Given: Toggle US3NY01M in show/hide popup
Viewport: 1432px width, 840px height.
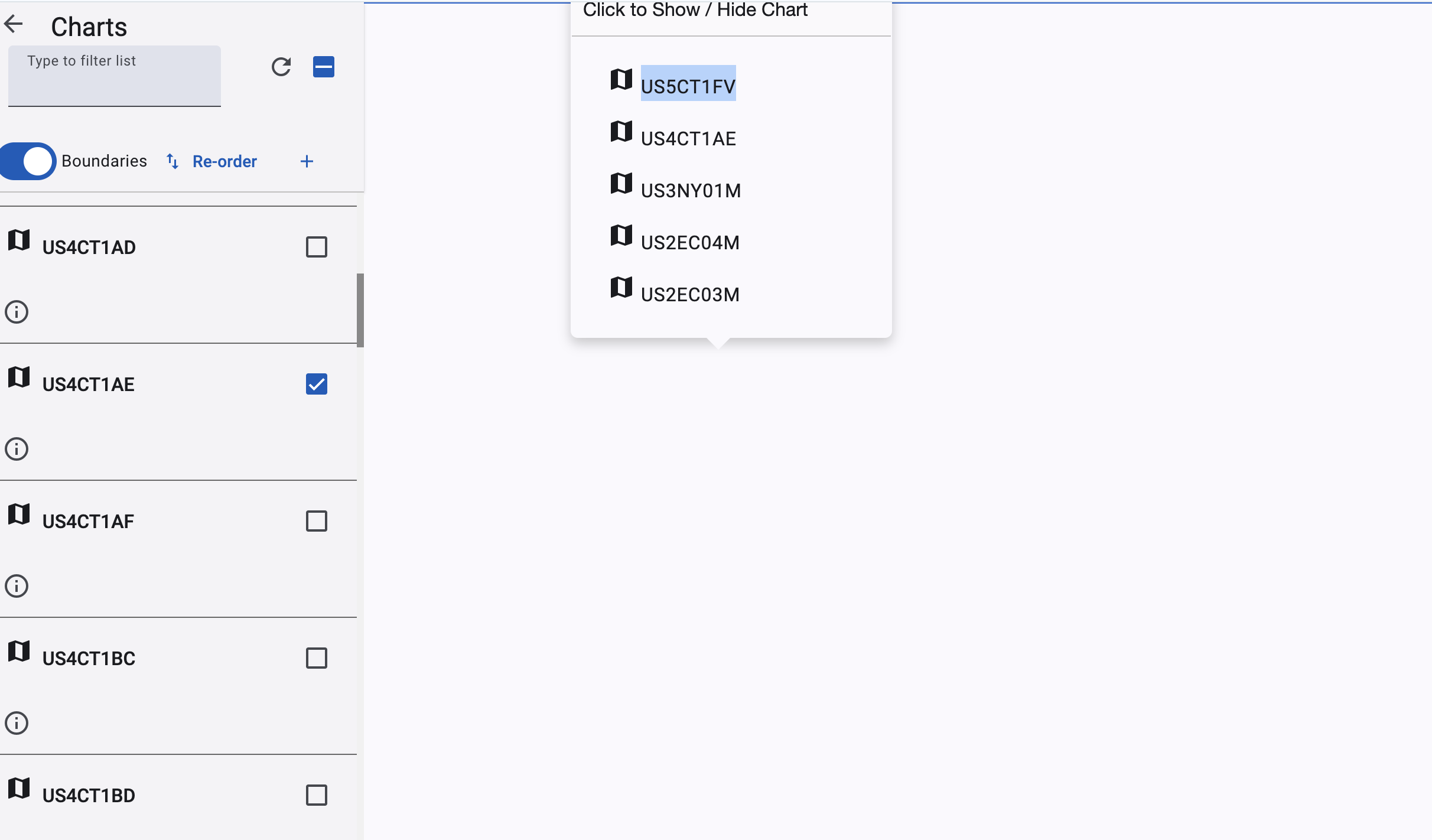Looking at the screenshot, I should click(x=690, y=190).
